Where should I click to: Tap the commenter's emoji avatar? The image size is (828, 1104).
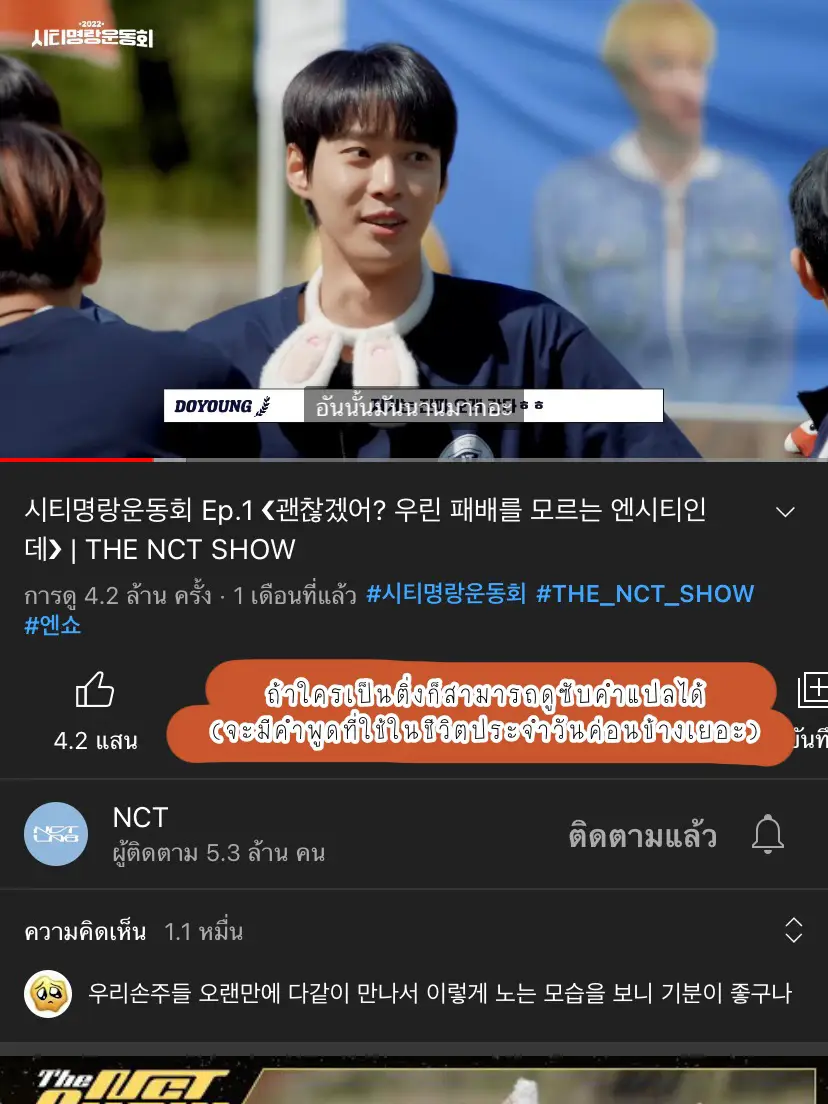point(48,993)
